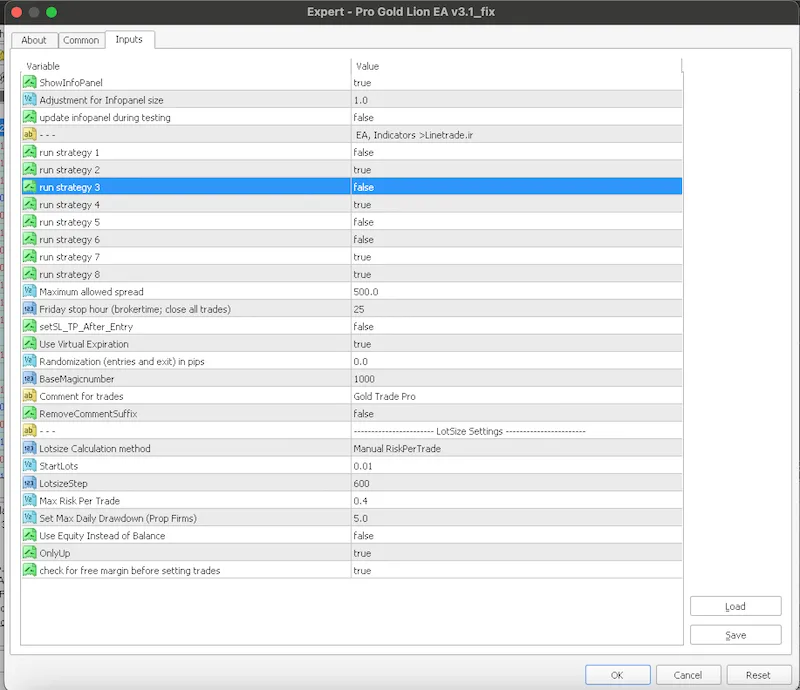The height and width of the screenshot is (690, 800).
Task: Click icon beside check for free margin
Action: point(30,570)
